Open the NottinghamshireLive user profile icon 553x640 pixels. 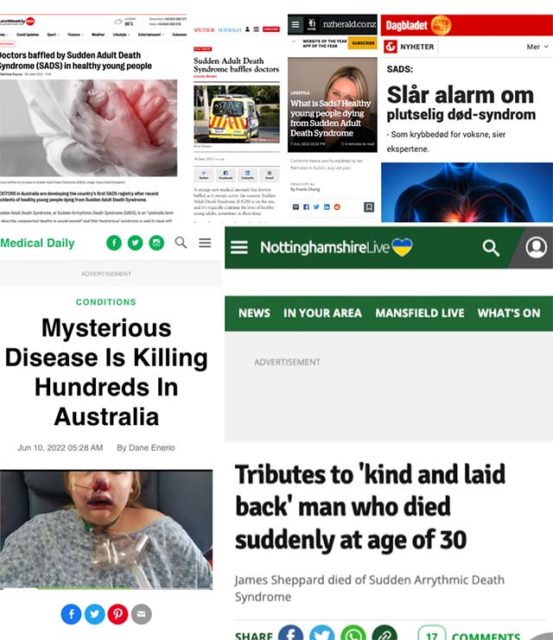[x=536, y=247]
